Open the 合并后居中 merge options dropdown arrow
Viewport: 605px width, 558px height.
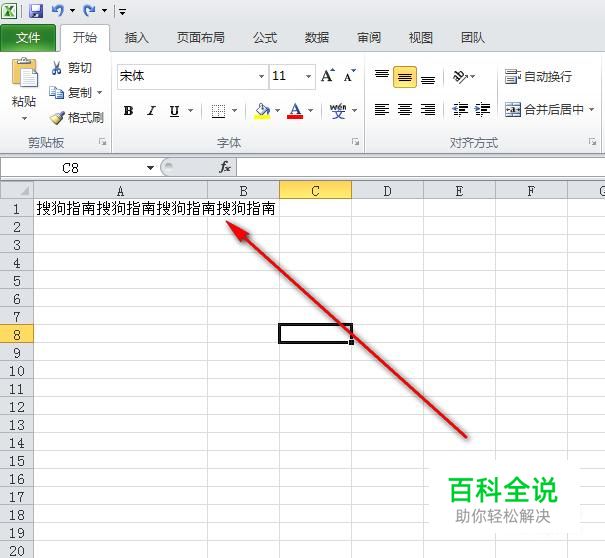click(591, 110)
